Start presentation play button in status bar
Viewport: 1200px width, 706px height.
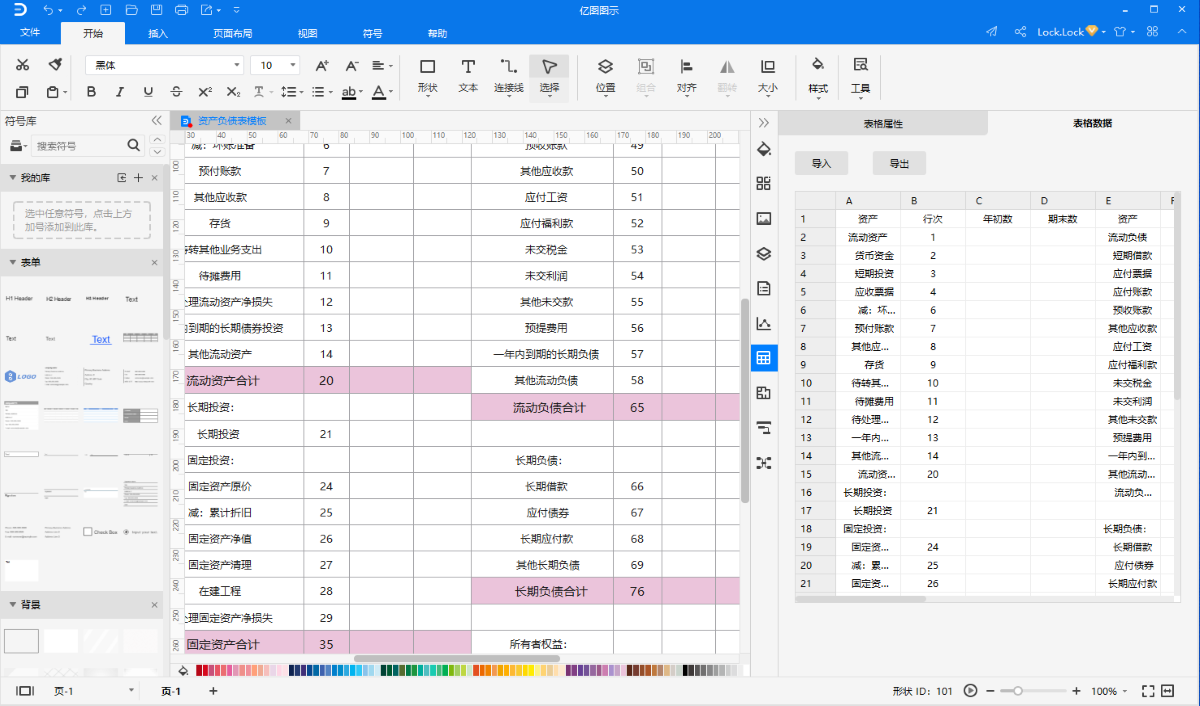coord(969,691)
